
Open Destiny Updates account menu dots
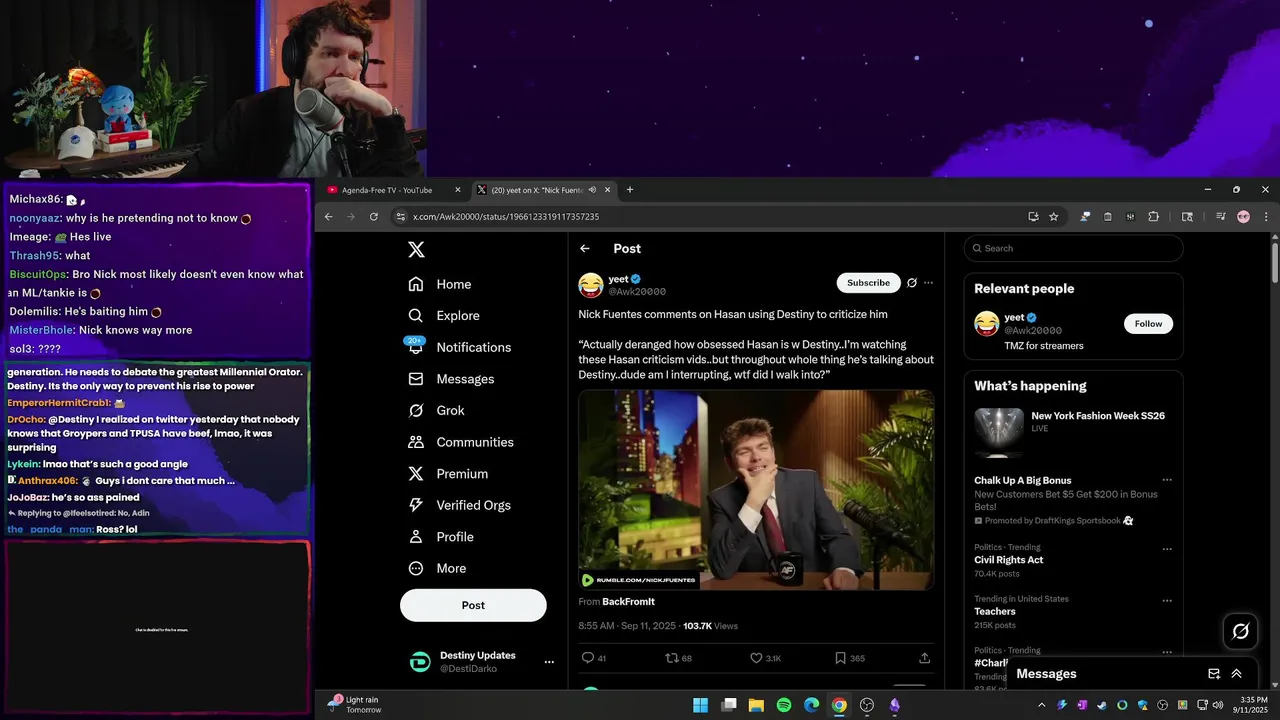(549, 662)
